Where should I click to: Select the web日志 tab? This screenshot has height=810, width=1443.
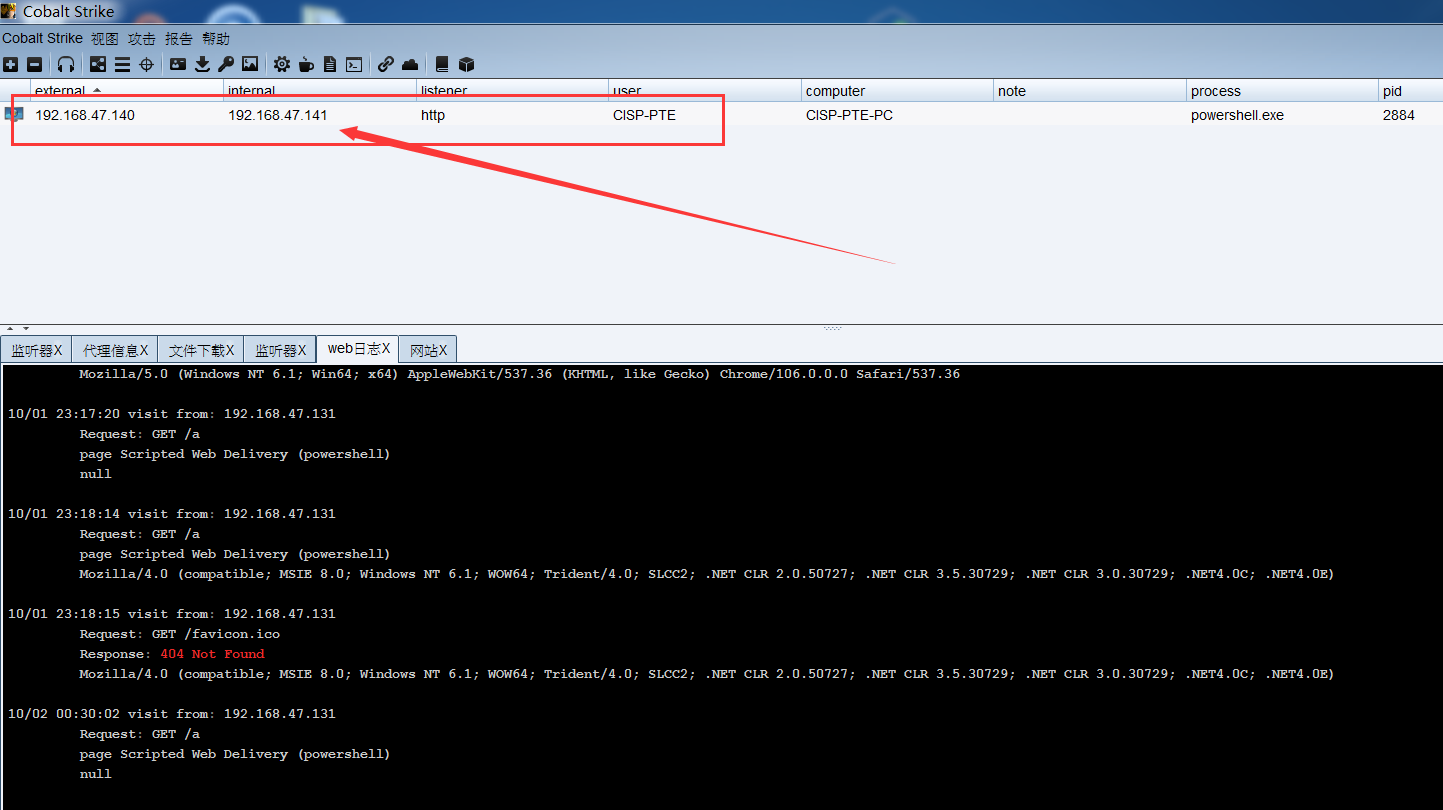pyautogui.click(x=358, y=349)
